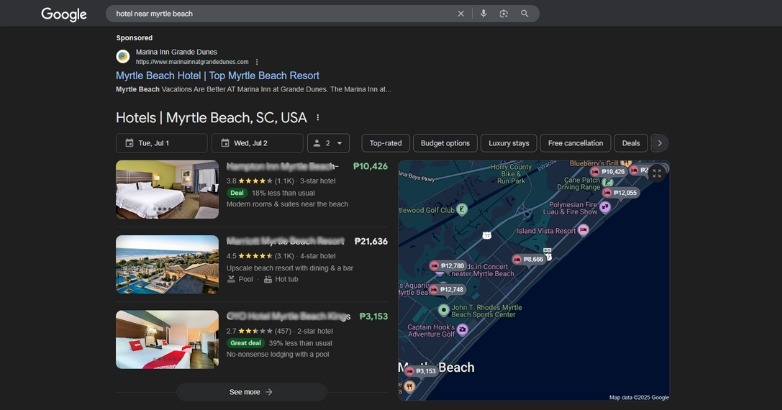782x410 pixels.
Task: Select the ₱3,153 map price pin
Action: click(421, 371)
